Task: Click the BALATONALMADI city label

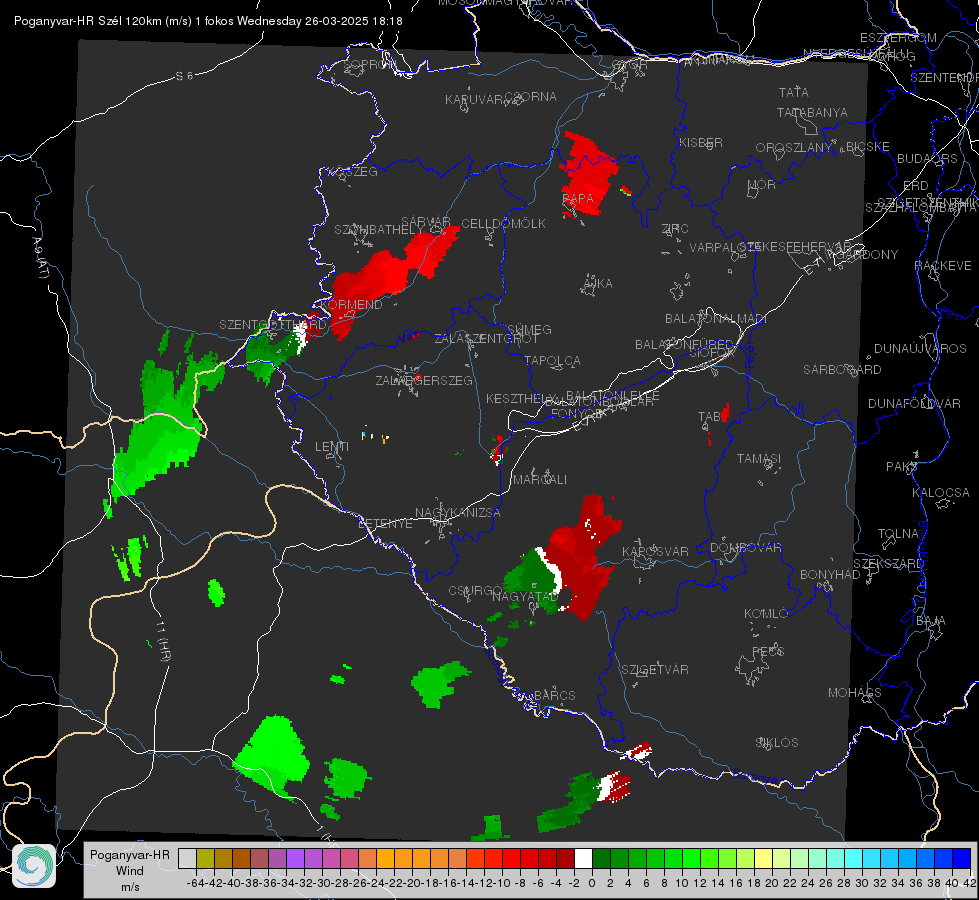Action: tap(716, 319)
